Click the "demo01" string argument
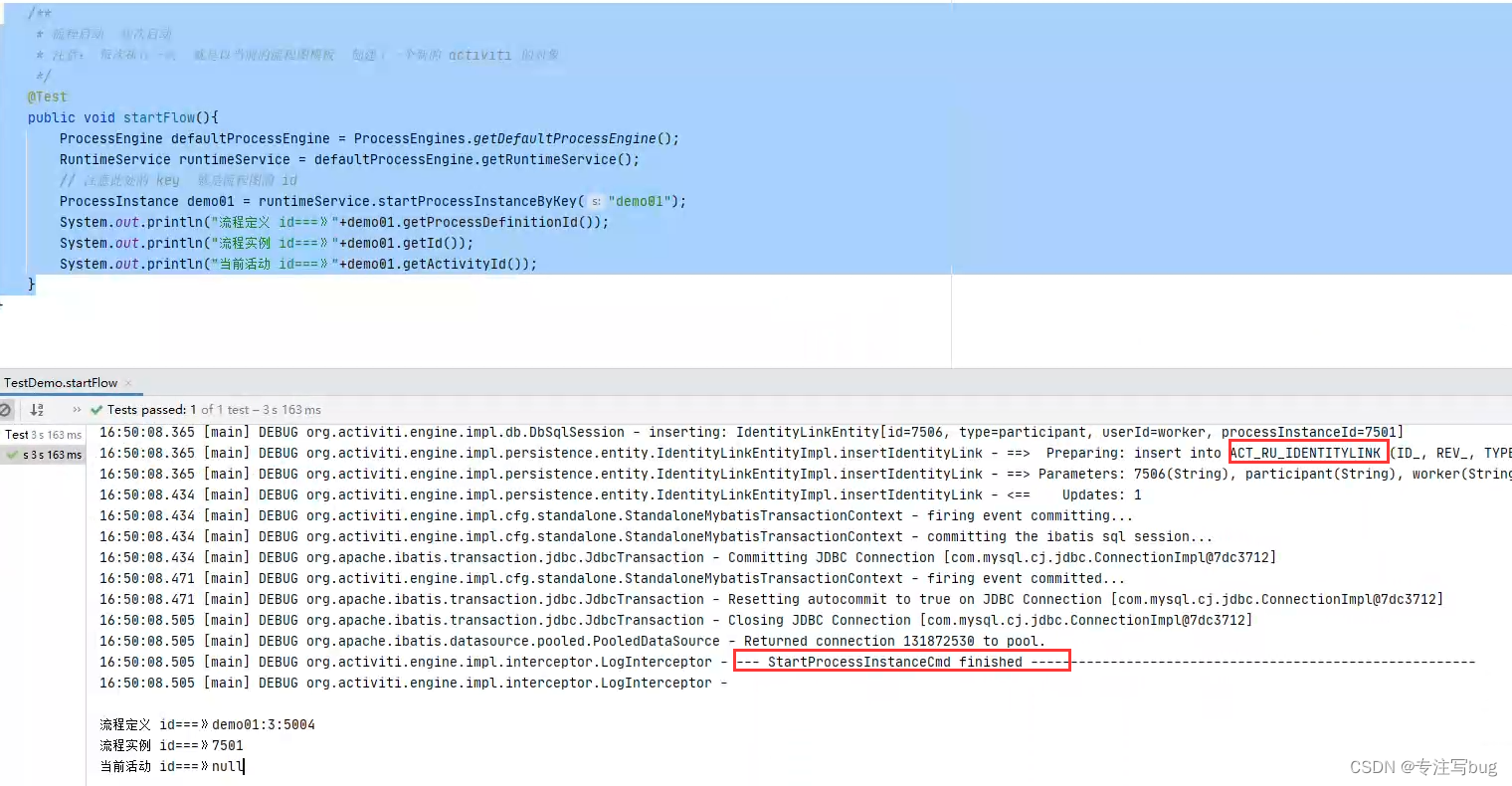This screenshot has width=1512, height=786. pyautogui.click(x=639, y=201)
